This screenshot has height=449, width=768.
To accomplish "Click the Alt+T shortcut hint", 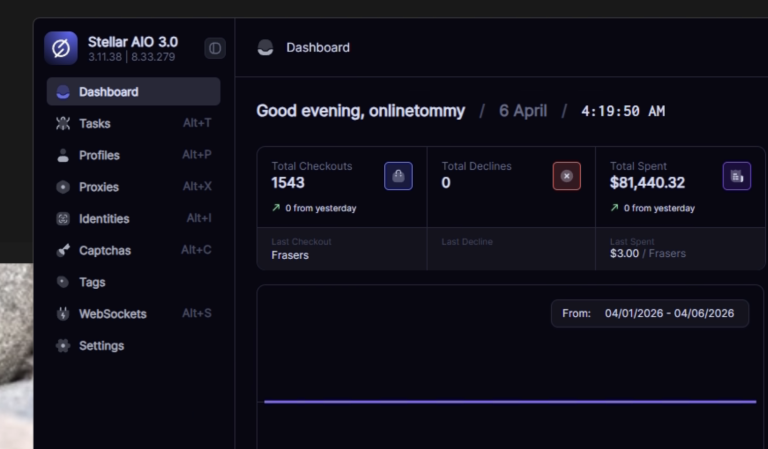I will tap(197, 123).
